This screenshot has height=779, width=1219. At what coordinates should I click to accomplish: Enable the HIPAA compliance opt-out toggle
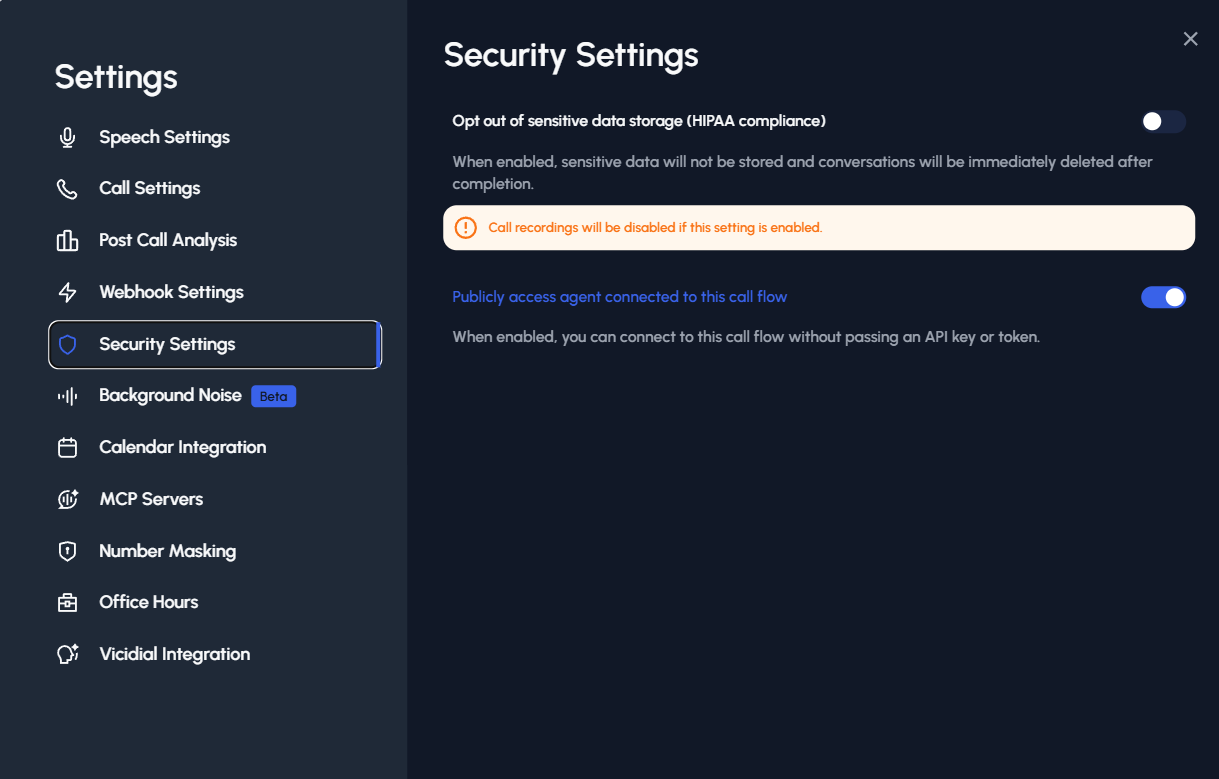point(1163,122)
